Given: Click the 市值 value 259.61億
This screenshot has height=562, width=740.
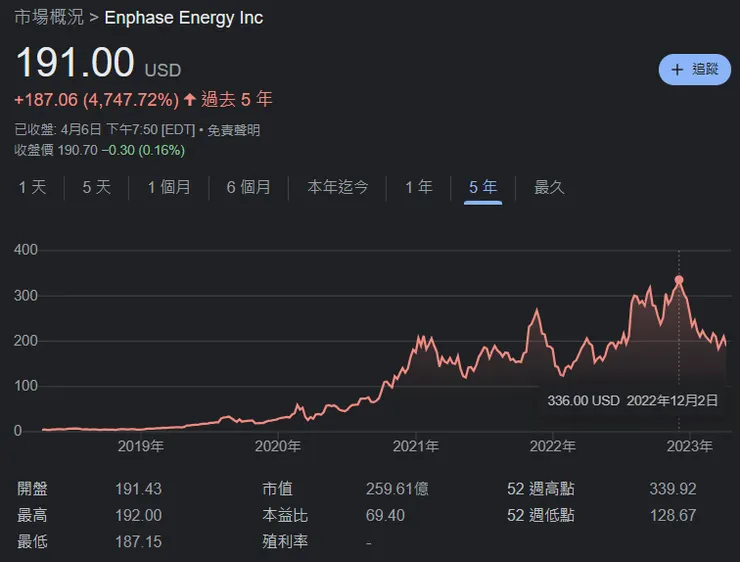Looking at the screenshot, I should pos(397,489).
